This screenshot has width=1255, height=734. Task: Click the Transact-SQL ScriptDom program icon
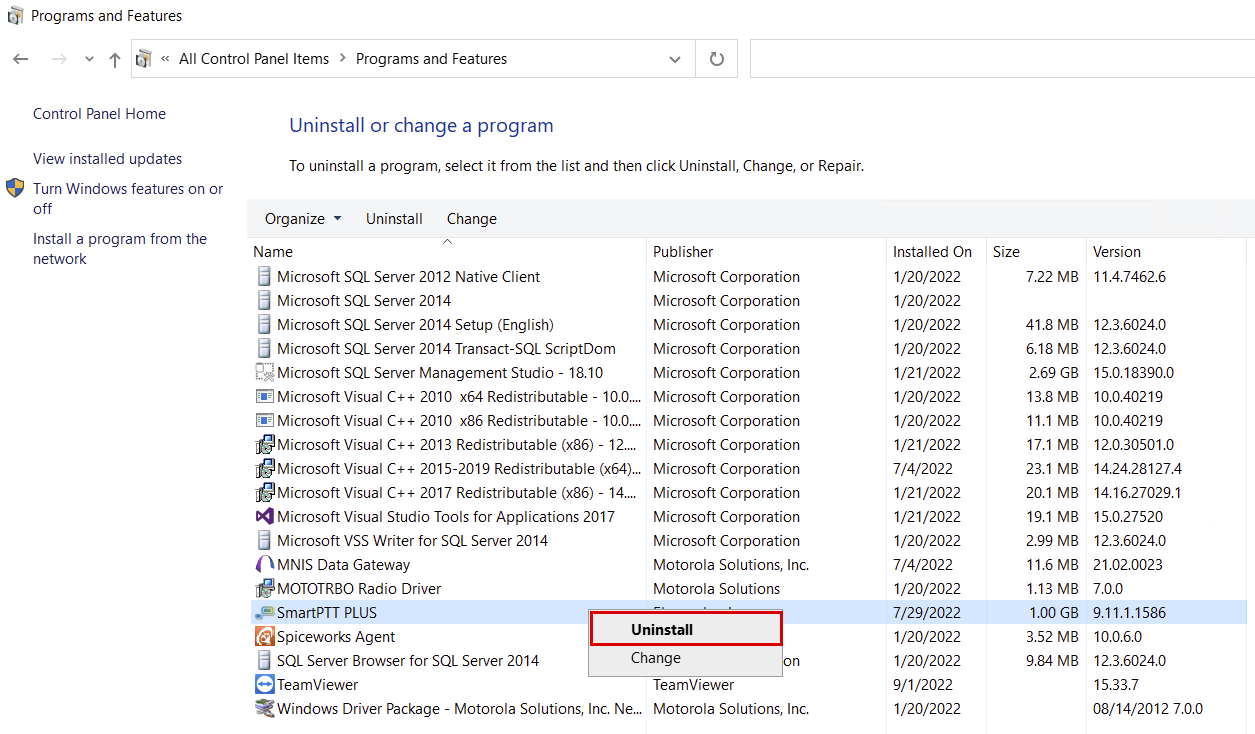(x=264, y=349)
